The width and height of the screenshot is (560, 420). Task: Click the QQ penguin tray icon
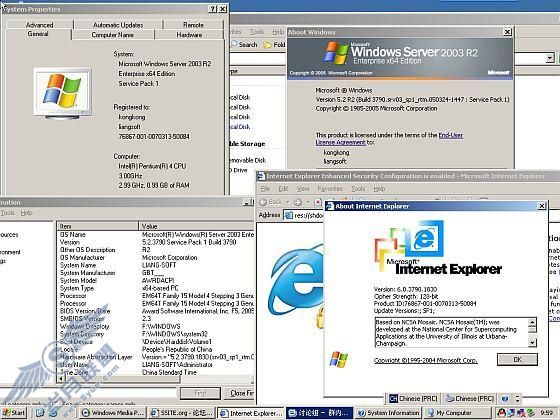pos(501,413)
